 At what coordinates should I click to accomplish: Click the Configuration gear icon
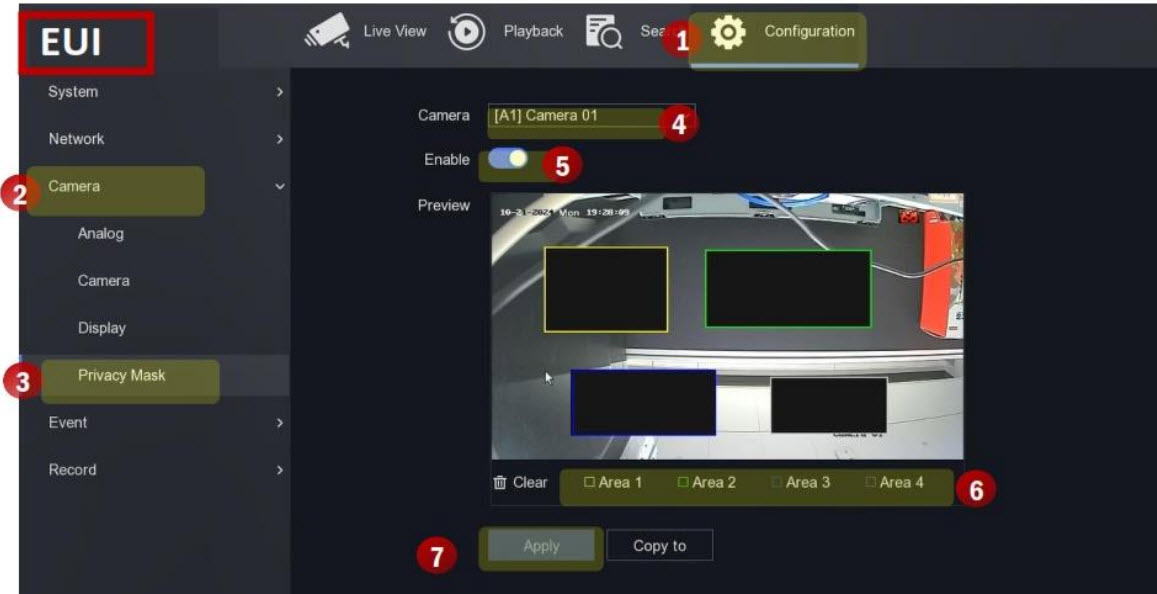point(728,33)
